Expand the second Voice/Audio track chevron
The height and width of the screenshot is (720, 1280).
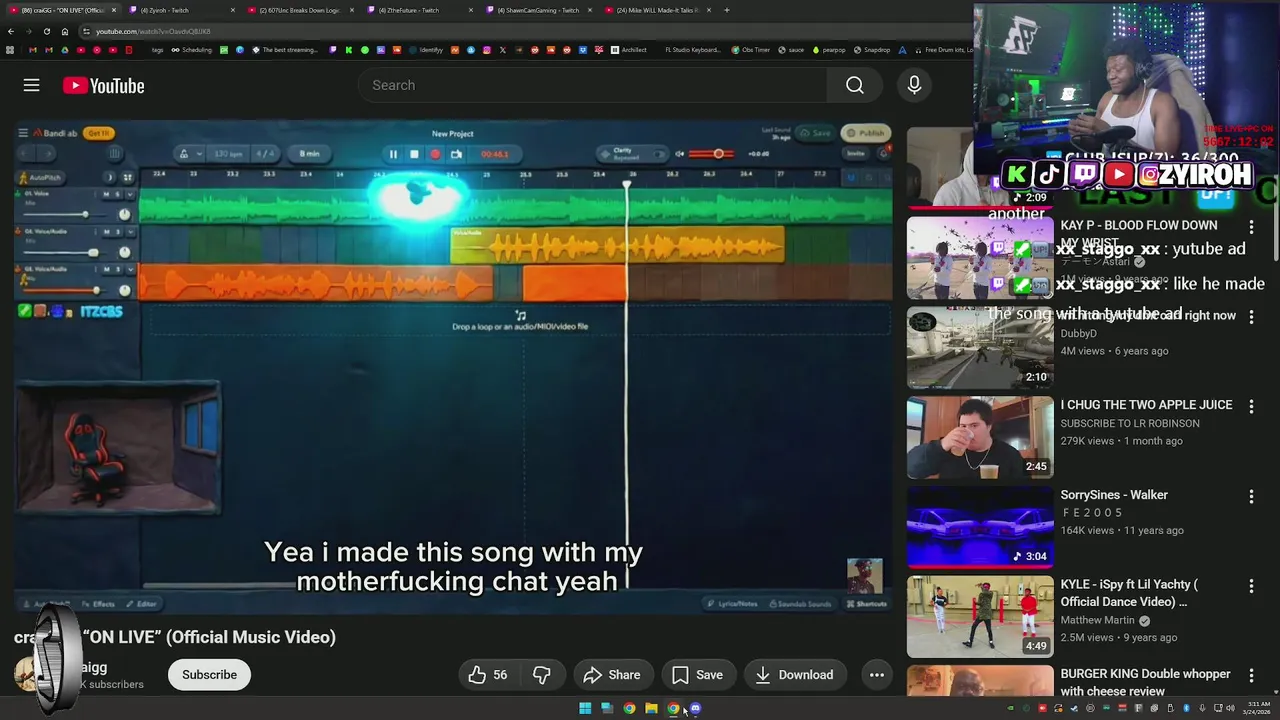click(130, 232)
